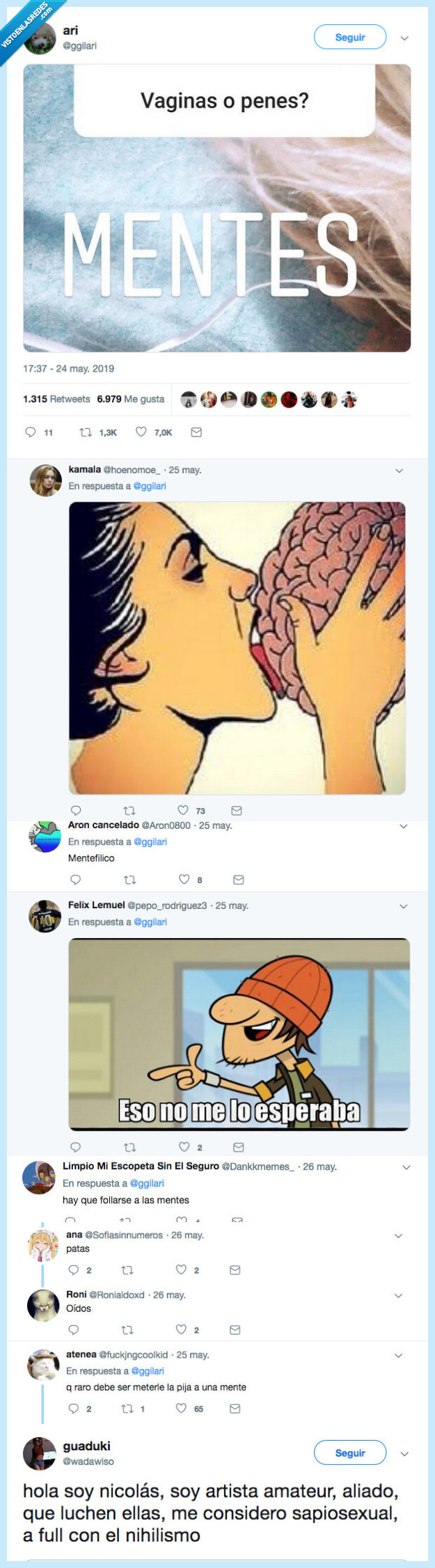
Task: Open the MENTES story image
Action: point(216,208)
